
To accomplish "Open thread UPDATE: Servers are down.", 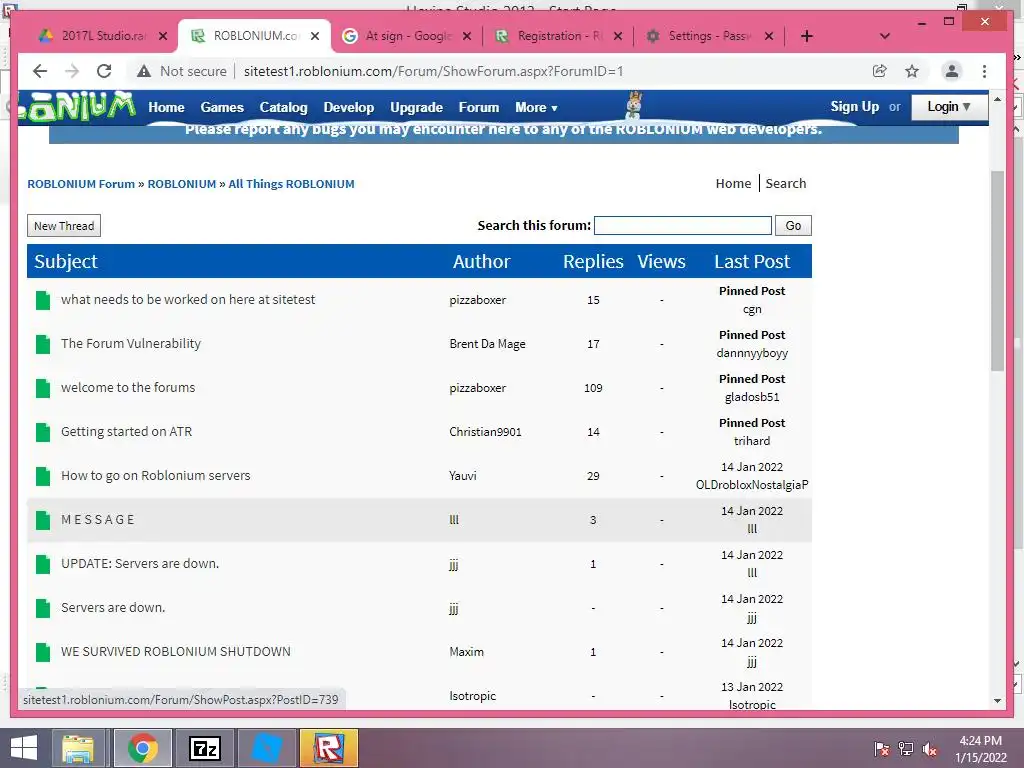I will tap(140, 564).
